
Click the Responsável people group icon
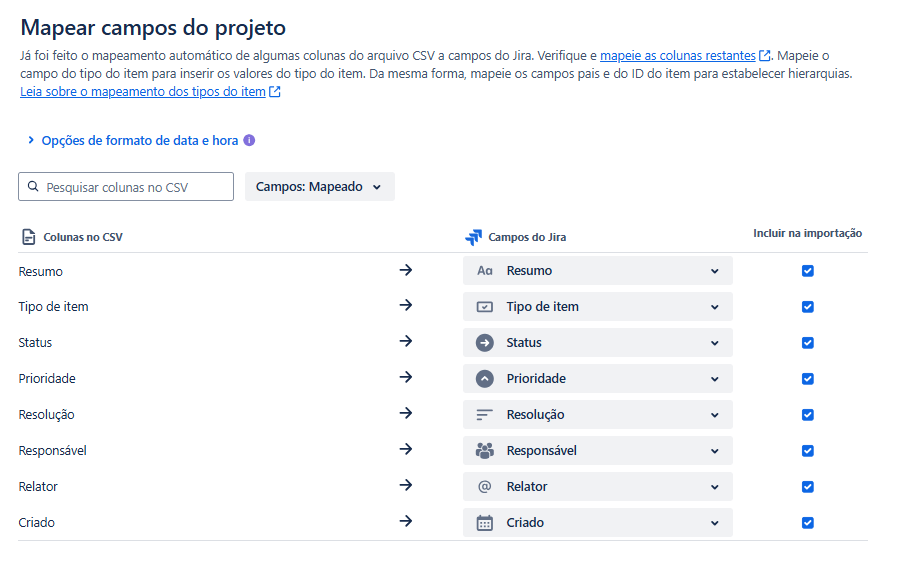coord(485,451)
